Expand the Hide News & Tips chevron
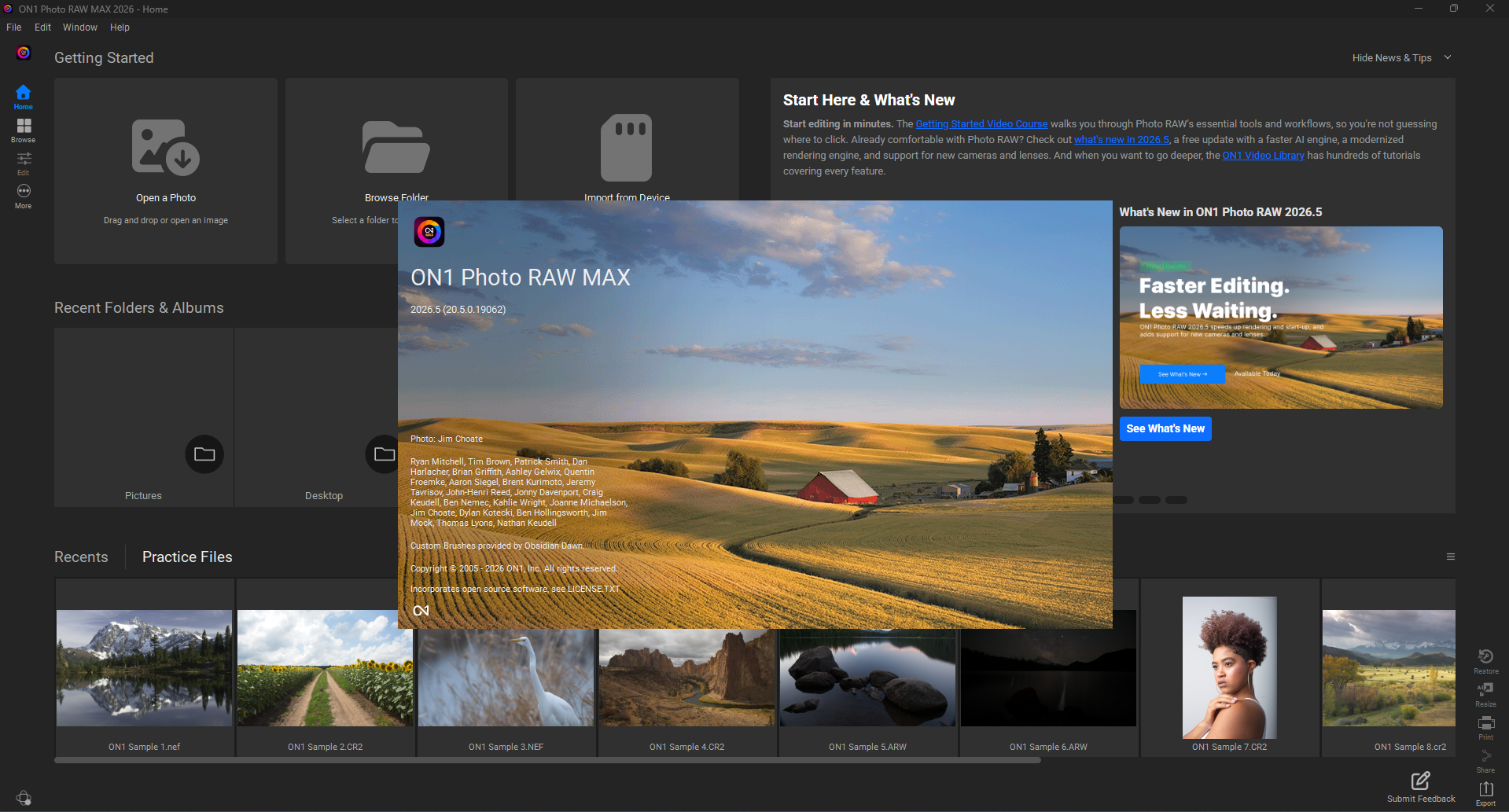The width and height of the screenshot is (1509, 812). [x=1447, y=57]
